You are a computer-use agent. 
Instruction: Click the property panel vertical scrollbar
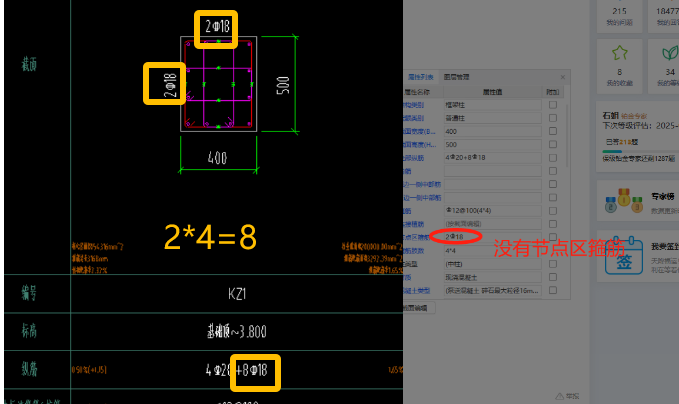point(567,134)
